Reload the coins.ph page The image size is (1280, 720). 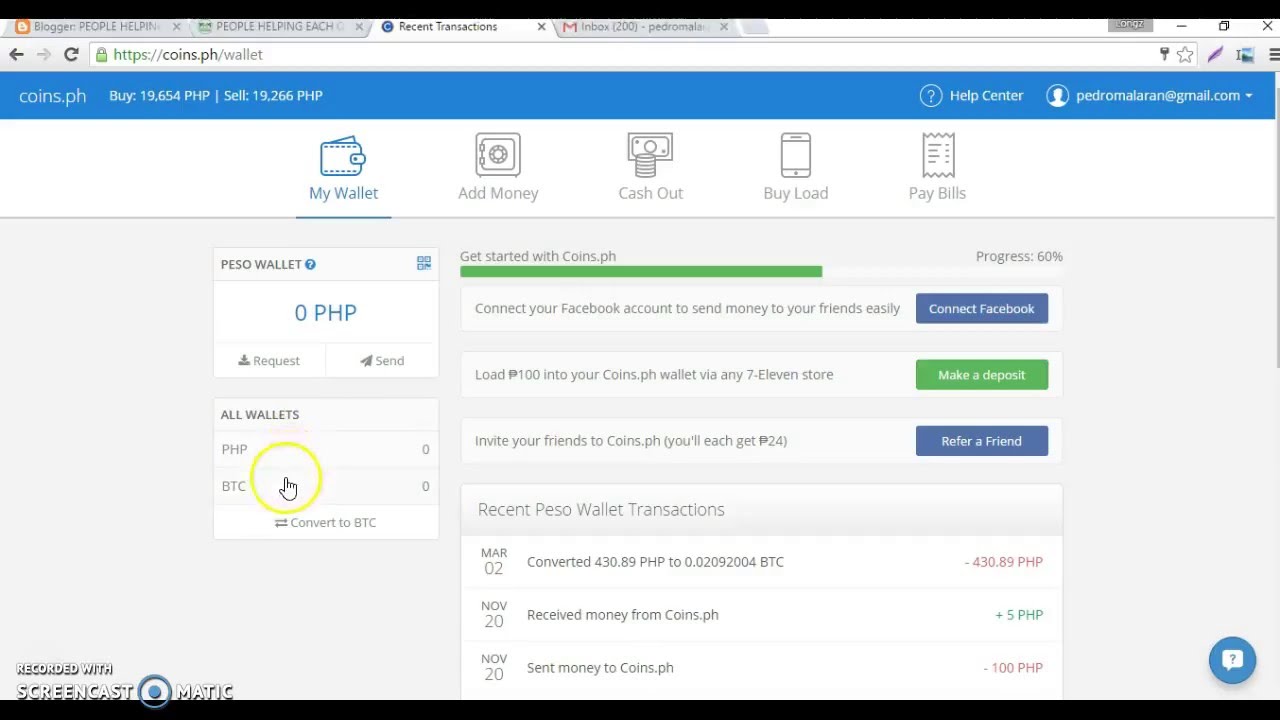coord(71,55)
